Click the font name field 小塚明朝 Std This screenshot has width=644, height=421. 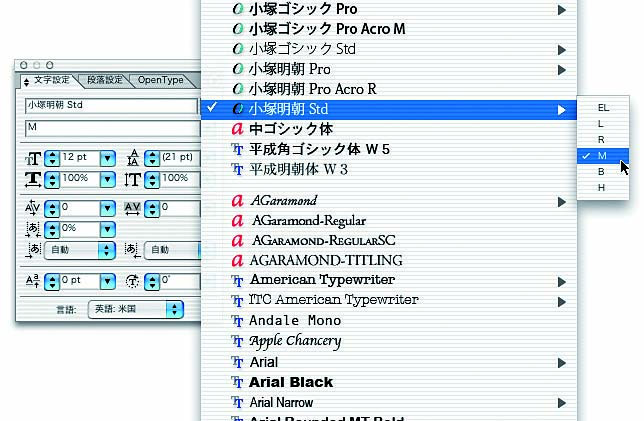point(111,106)
